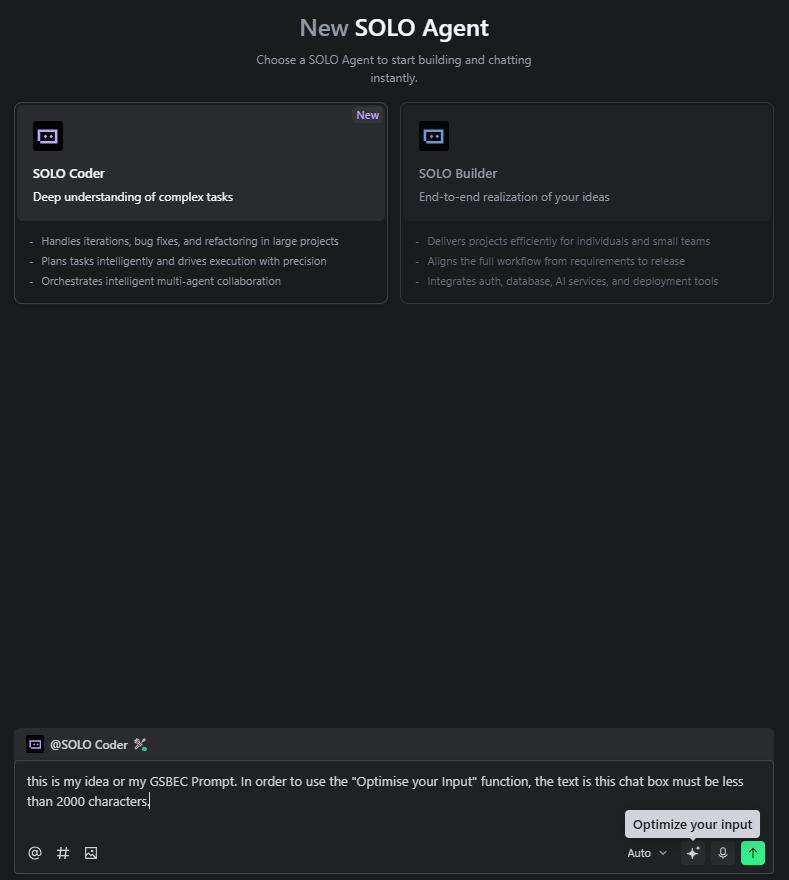Select the SOLO Builder agent card
Screen dimensions: 789x880
586,163
